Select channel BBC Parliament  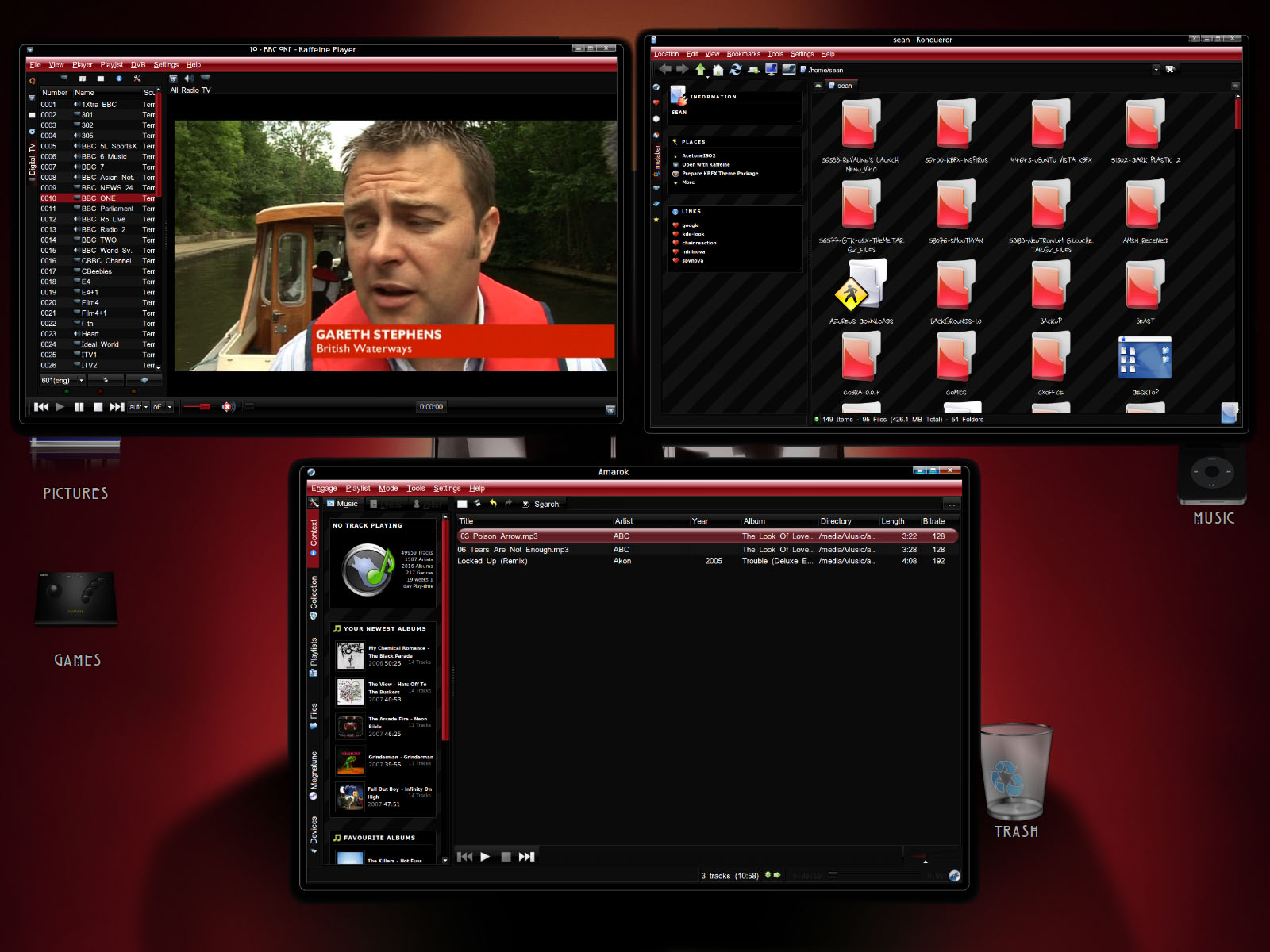(x=97, y=209)
